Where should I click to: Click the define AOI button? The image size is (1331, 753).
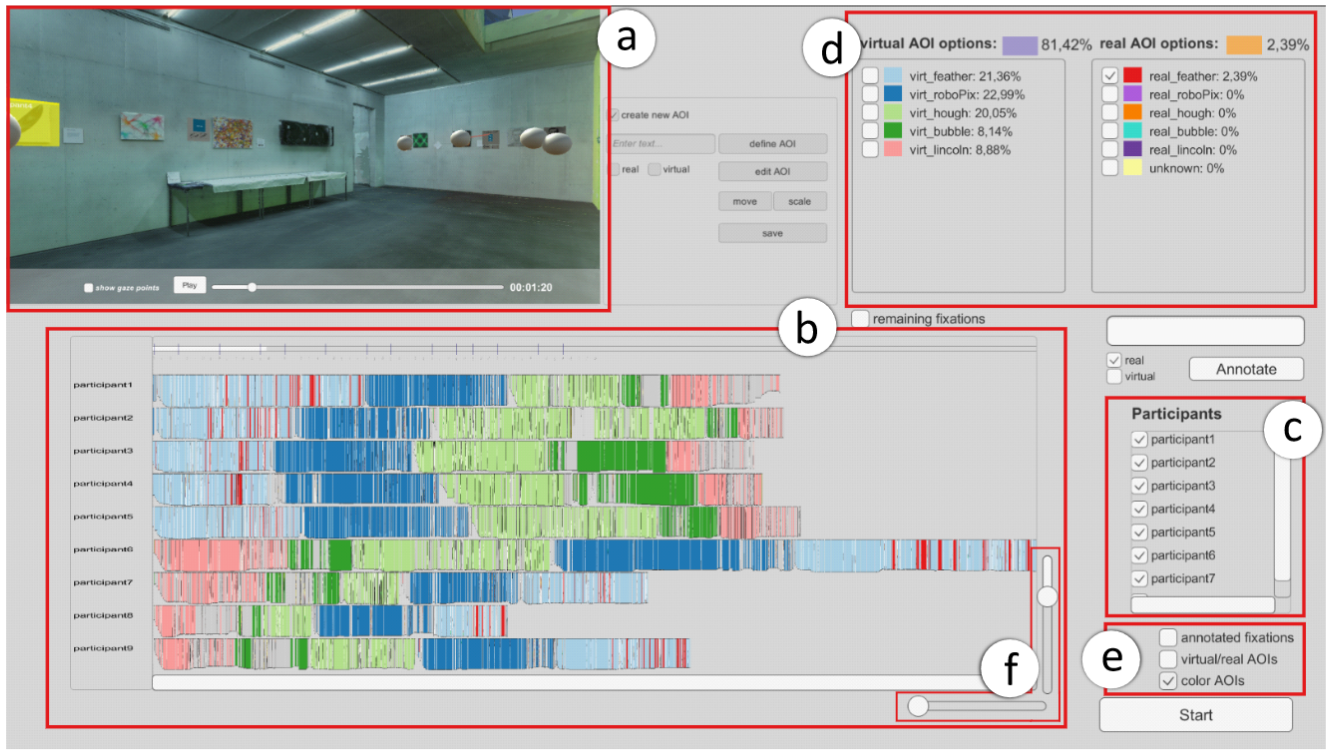(x=773, y=144)
